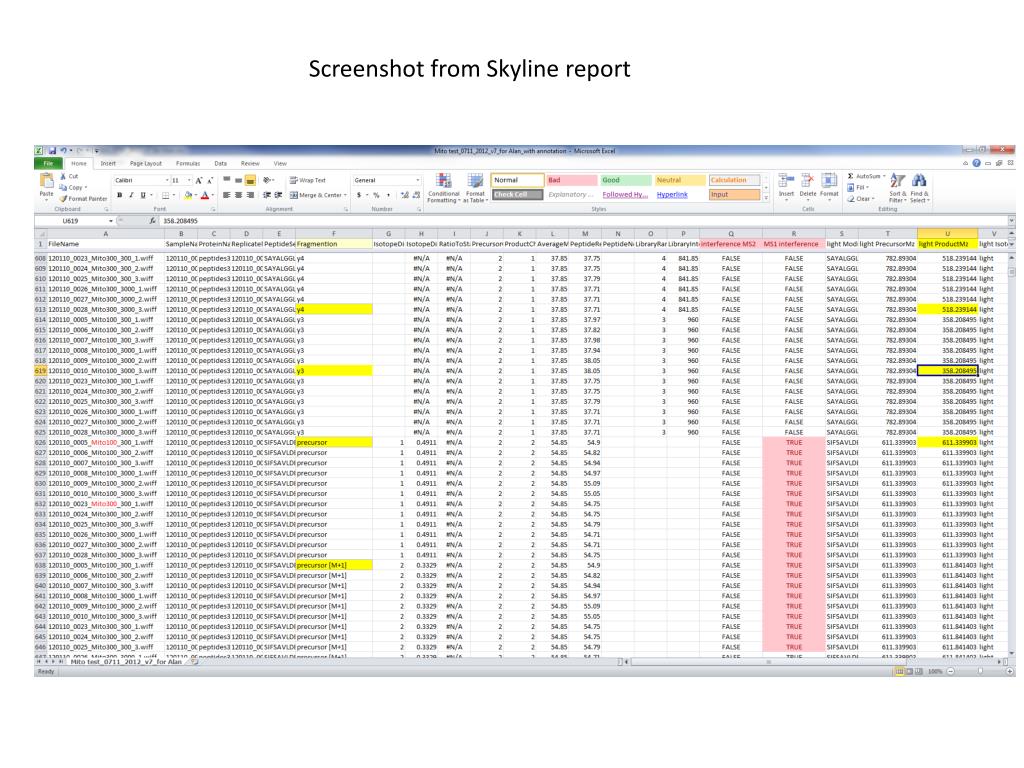Click the Increase Indent icon
The height and width of the screenshot is (768, 1024).
click(x=278, y=195)
